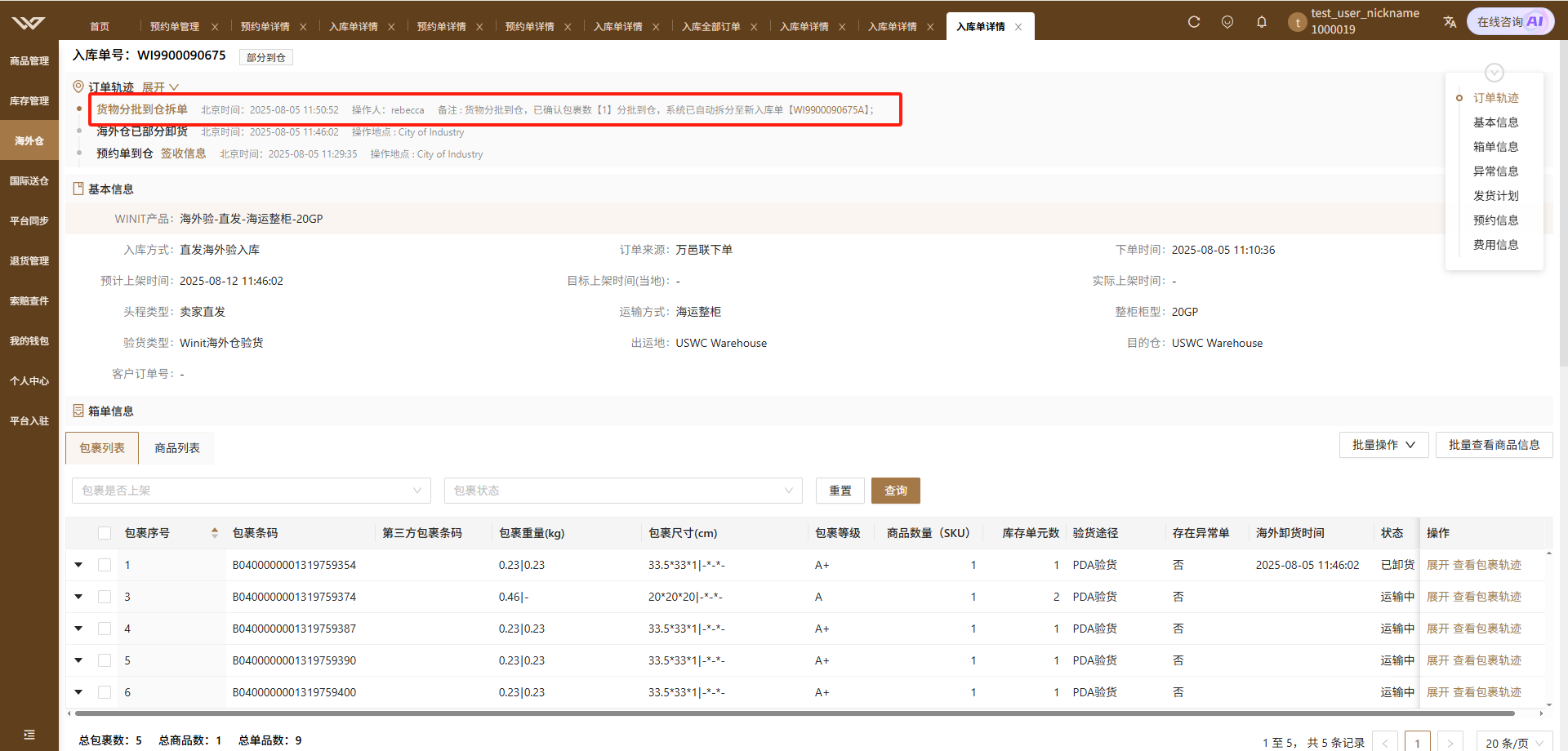Sort by 包裹序号 column arrows
Image resolution: width=1568 pixels, height=751 pixels.
coord(215,533)
